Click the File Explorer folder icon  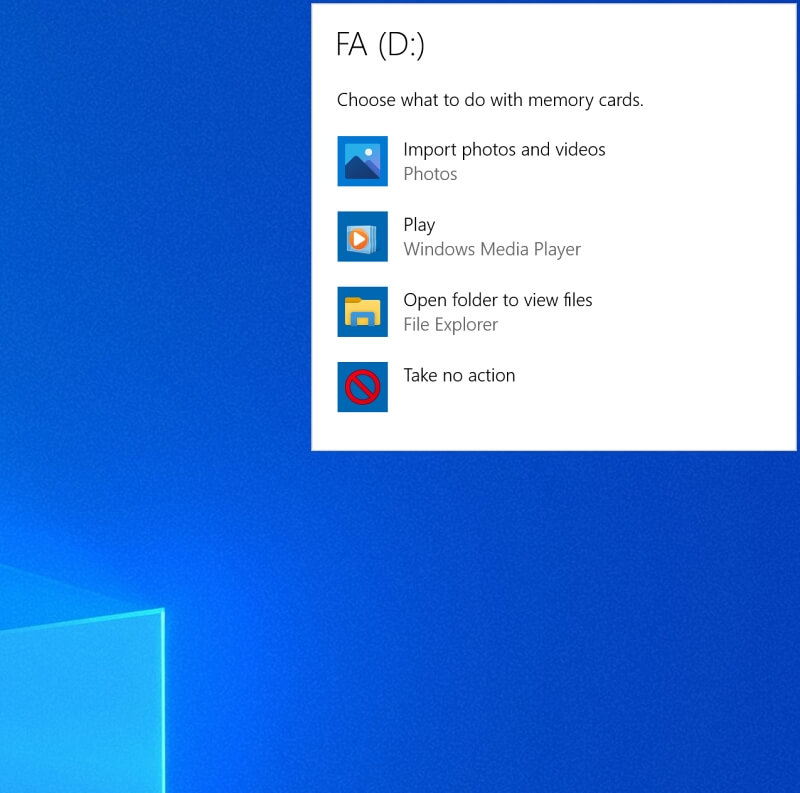362,312
